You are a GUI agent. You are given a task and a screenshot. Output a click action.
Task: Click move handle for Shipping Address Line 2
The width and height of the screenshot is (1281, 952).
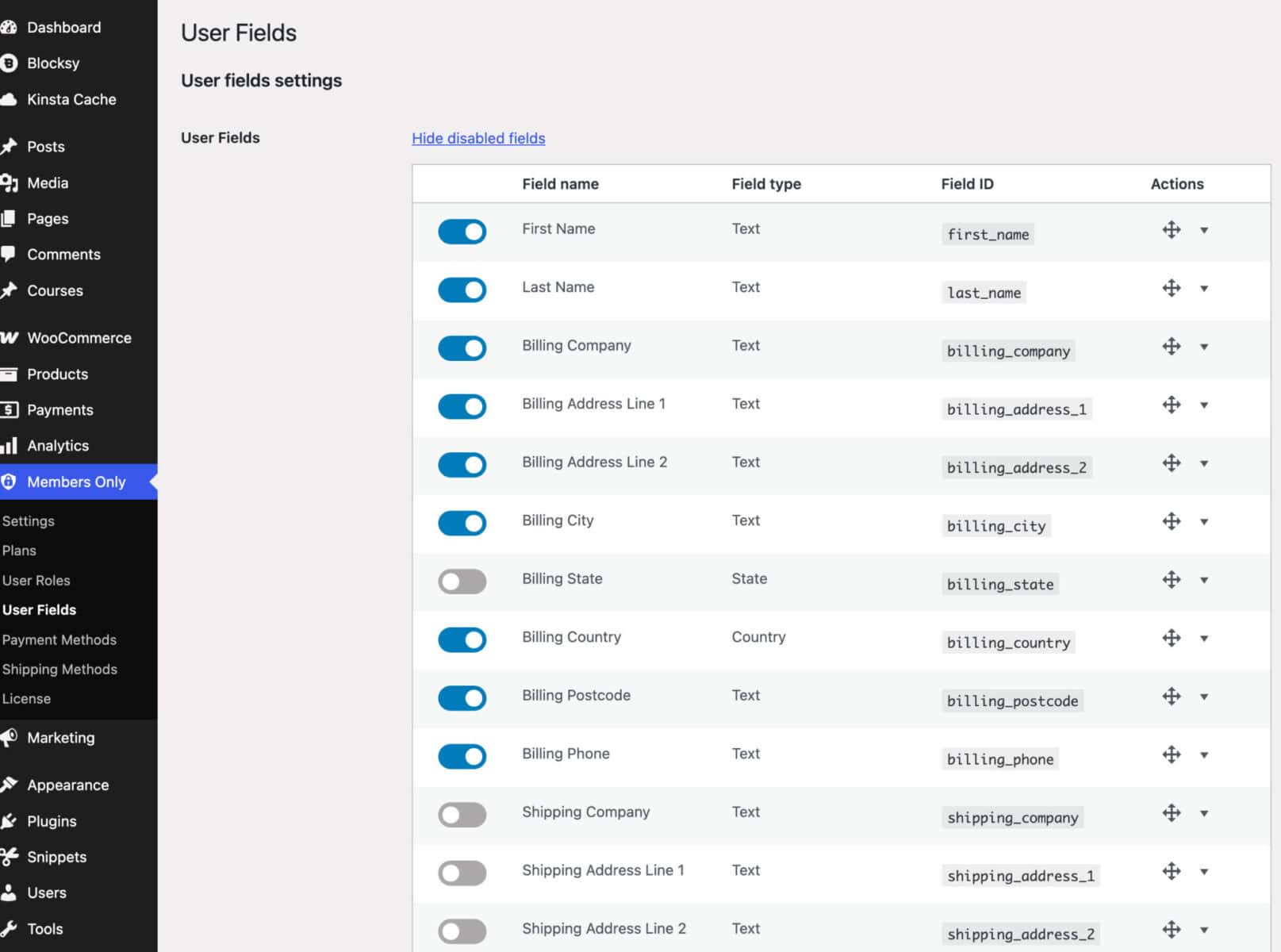[x=1171, y=930]
